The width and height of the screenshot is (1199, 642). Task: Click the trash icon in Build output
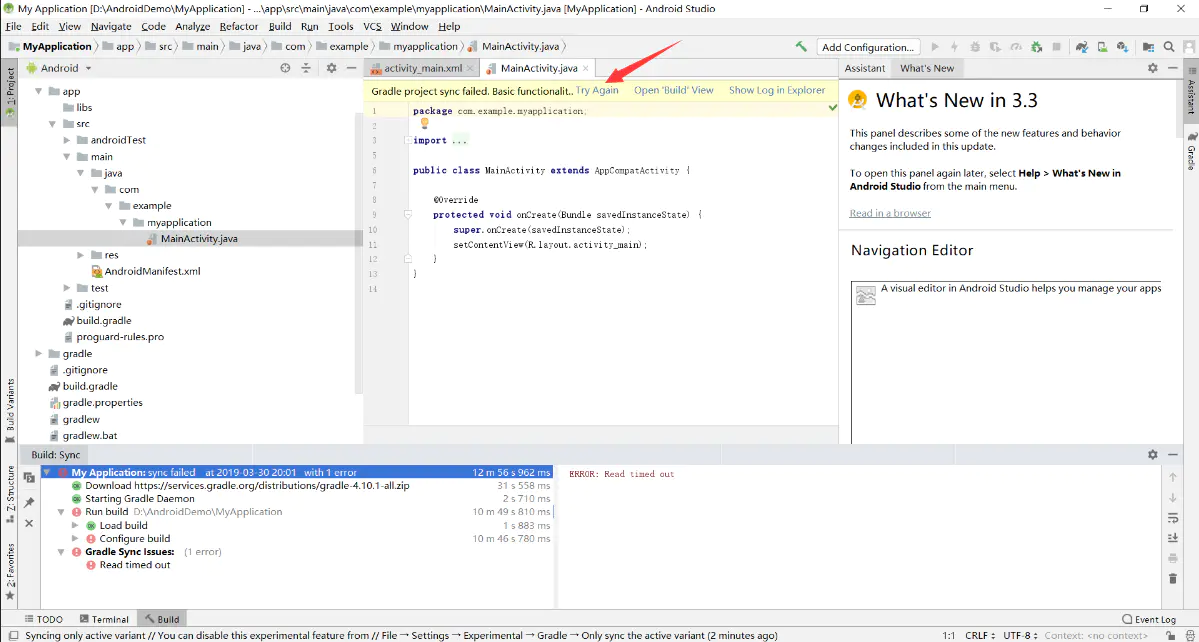click(1172, 579)
